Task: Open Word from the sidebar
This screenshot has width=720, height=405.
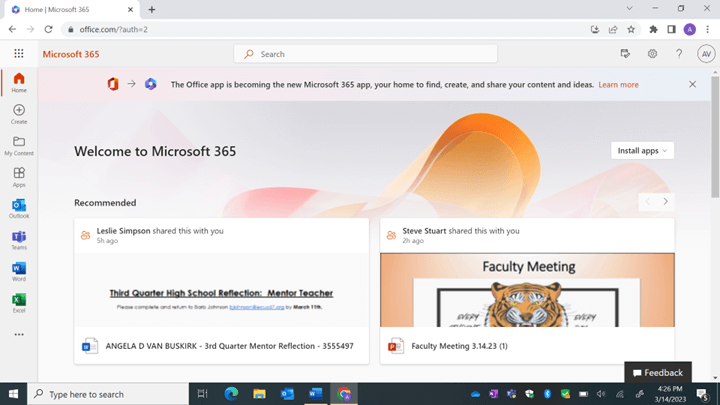Action: click(19, 271)
